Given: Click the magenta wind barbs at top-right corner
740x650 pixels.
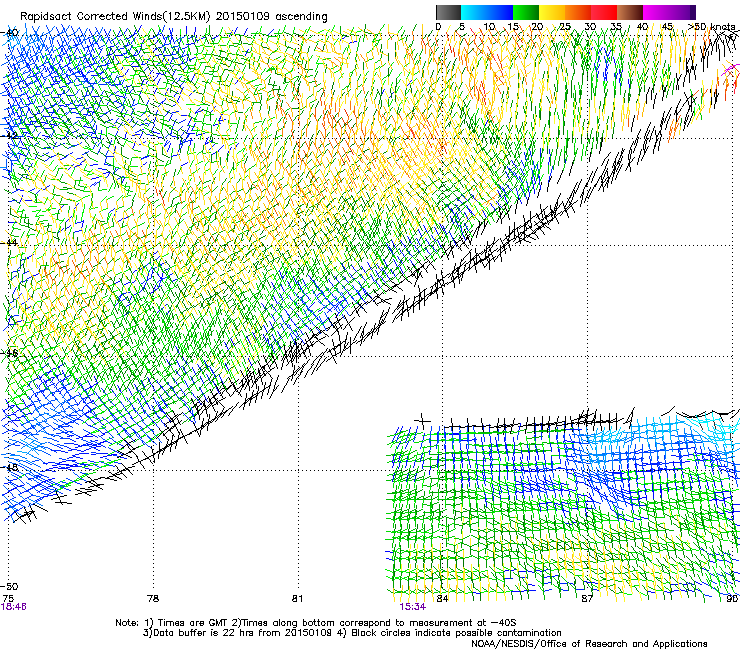Looking at the screenshot, I should 732,71.
